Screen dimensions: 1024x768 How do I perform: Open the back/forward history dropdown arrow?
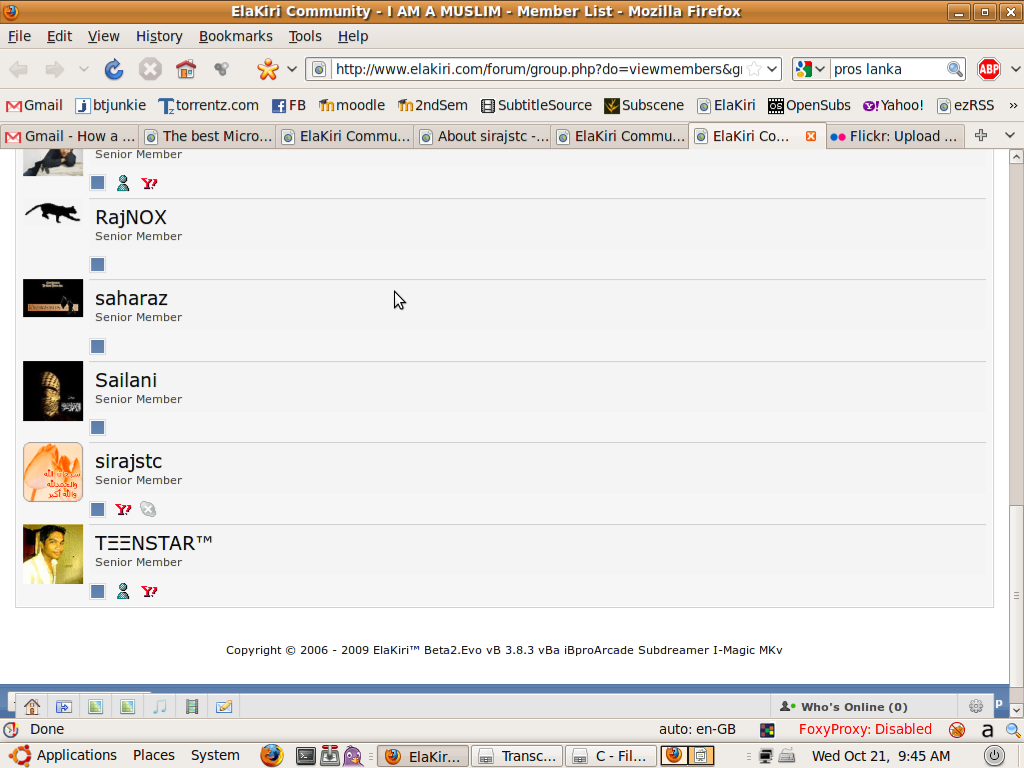click(x=83, y=69)
